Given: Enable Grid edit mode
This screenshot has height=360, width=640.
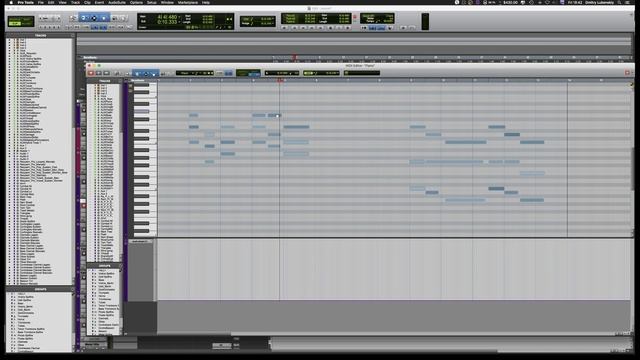Looking at the screenshot, I should [x=27, y=24].
